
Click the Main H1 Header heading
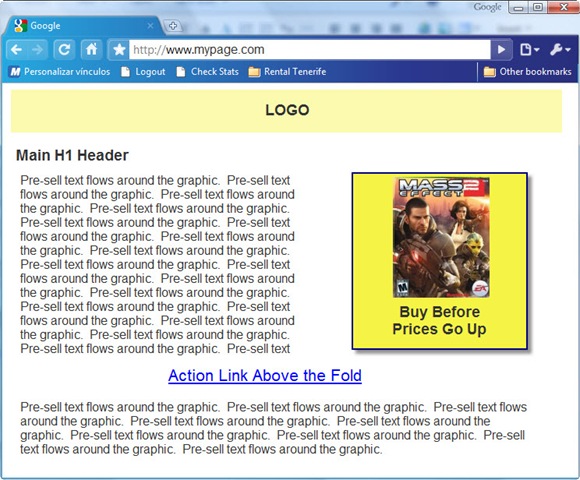[72, 155]
